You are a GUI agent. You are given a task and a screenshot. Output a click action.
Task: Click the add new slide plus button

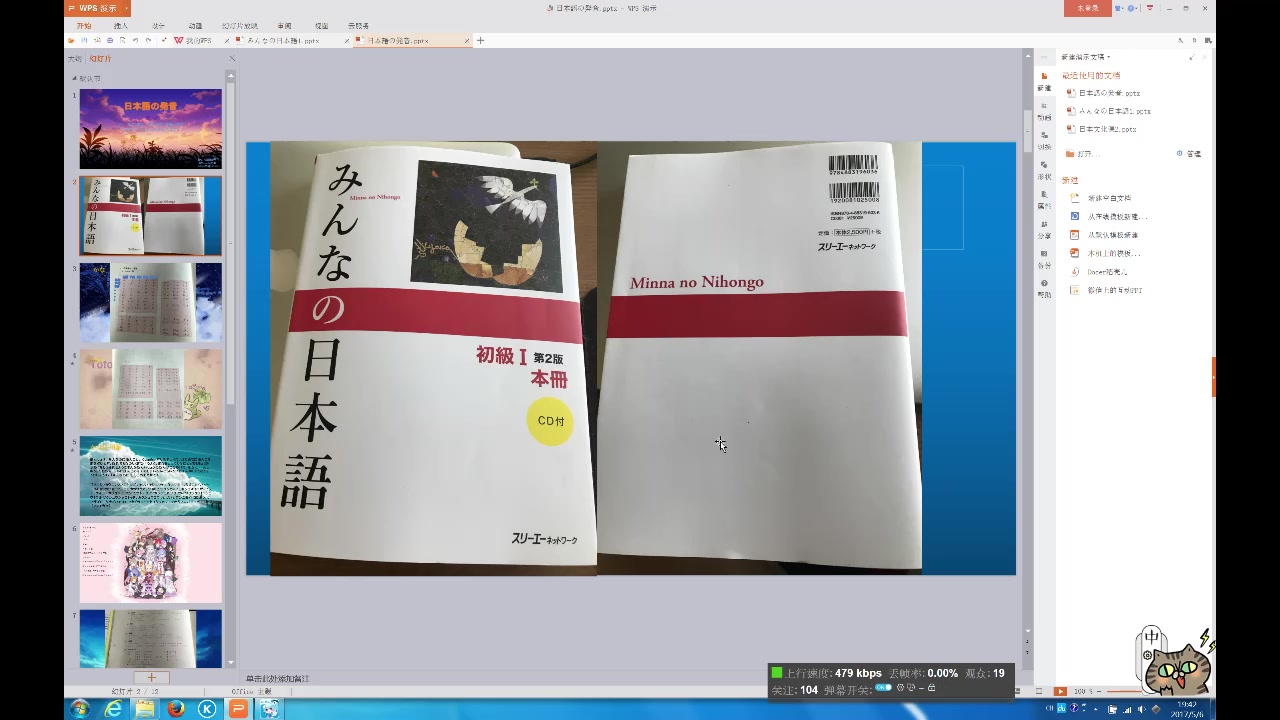coord(151,677)
